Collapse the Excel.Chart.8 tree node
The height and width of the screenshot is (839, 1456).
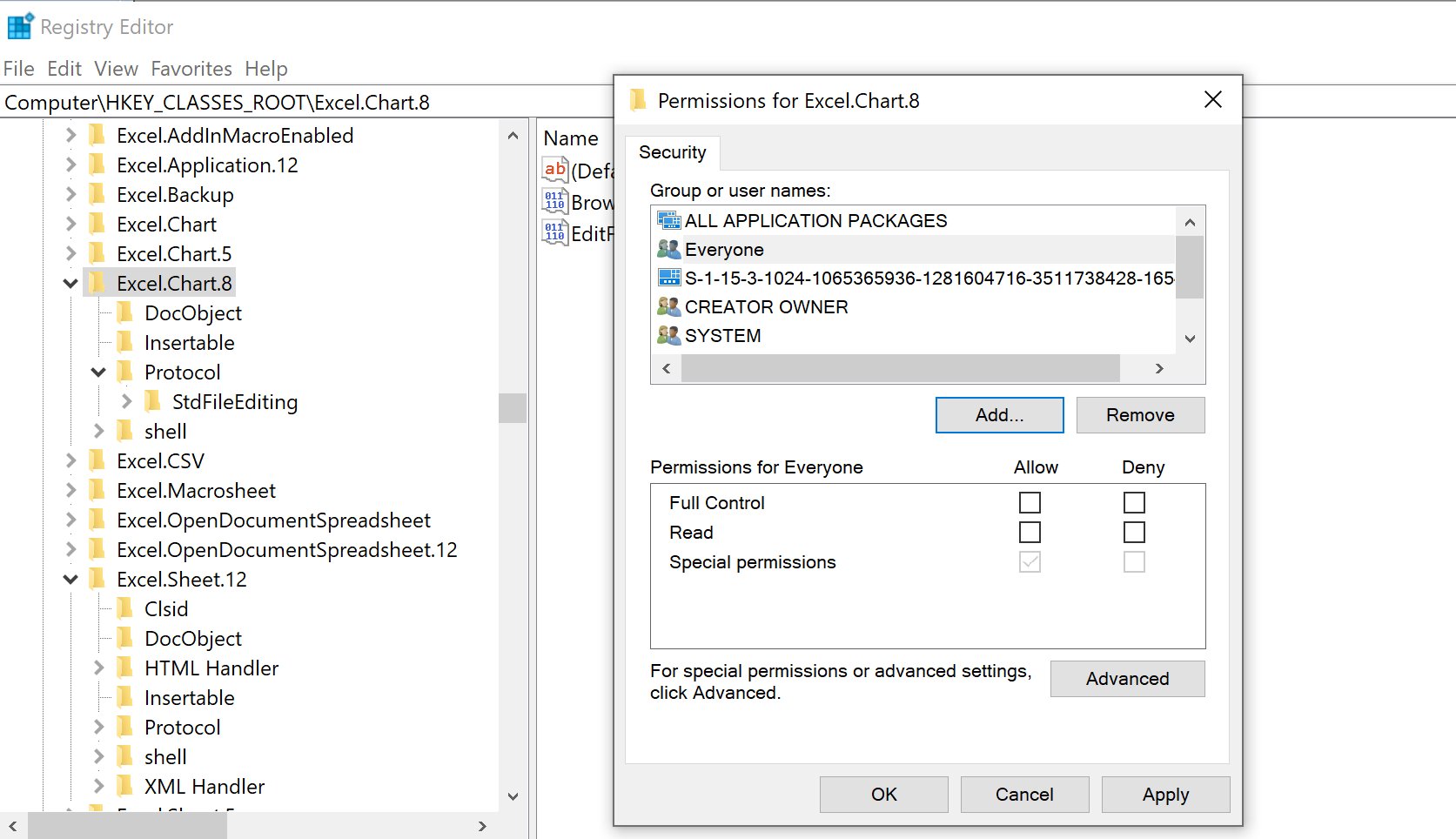pyautogui.click(x=70, y=284)
